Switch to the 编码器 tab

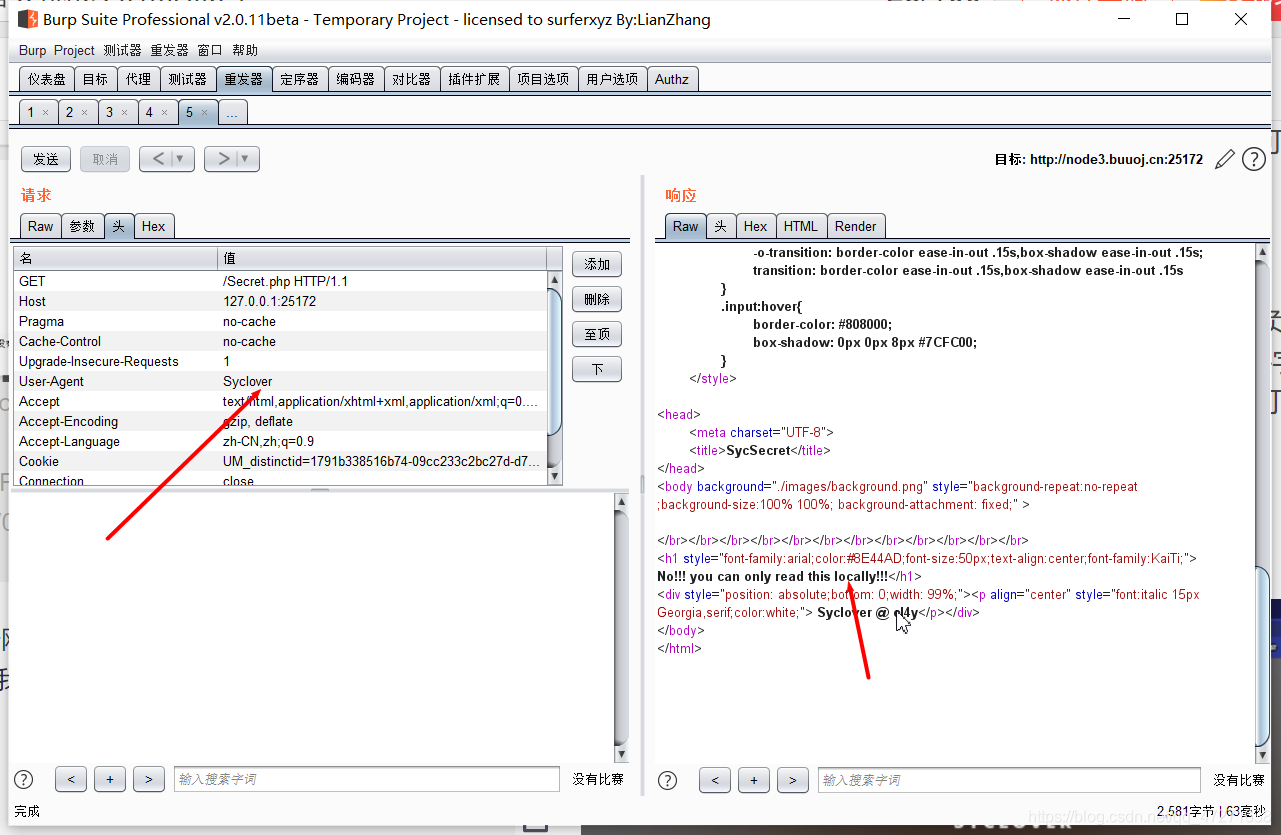[355, 79]
